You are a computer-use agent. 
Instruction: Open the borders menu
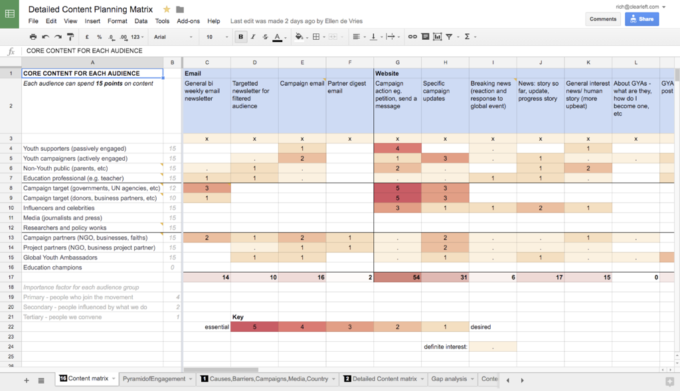coord(316,37)
